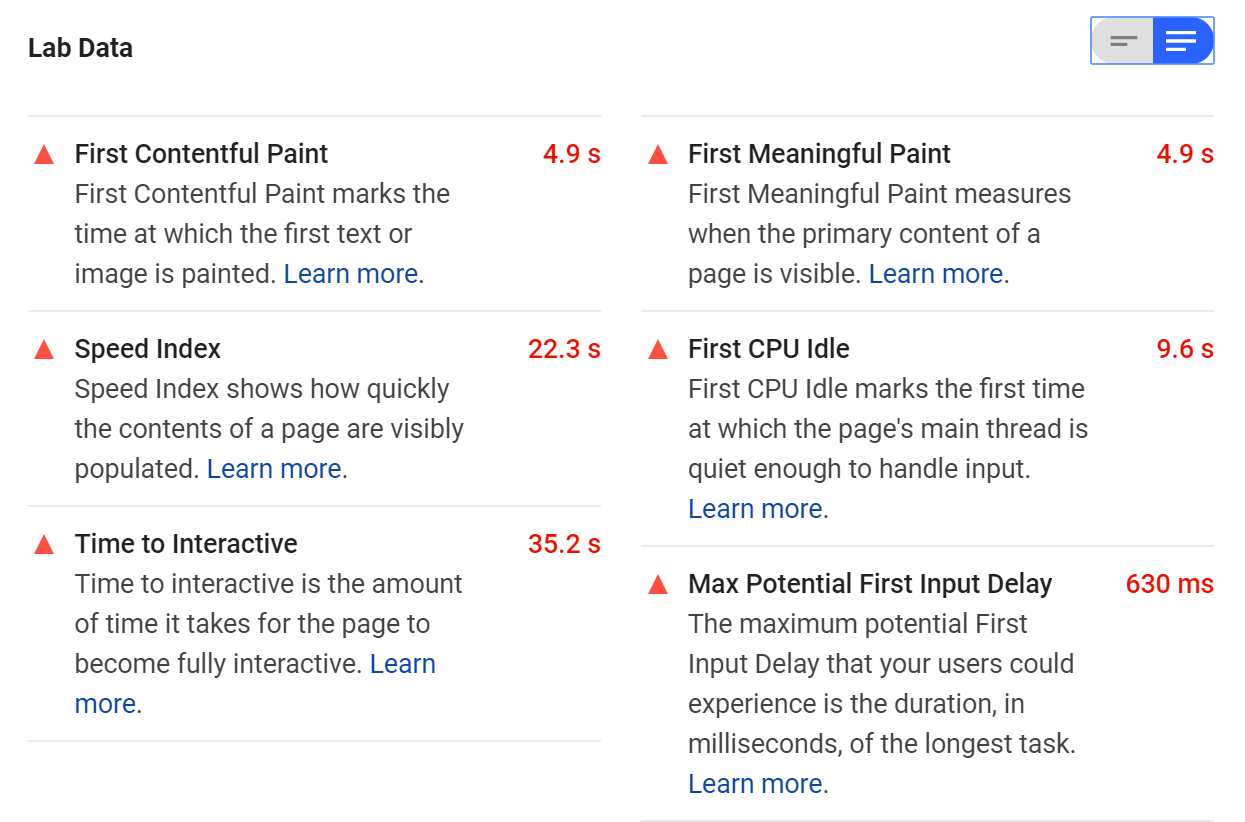The width and height of the screenshot is (1245, 822).
Task: Click the 22.3 s Speed Index value
Action: pos(564,348)
